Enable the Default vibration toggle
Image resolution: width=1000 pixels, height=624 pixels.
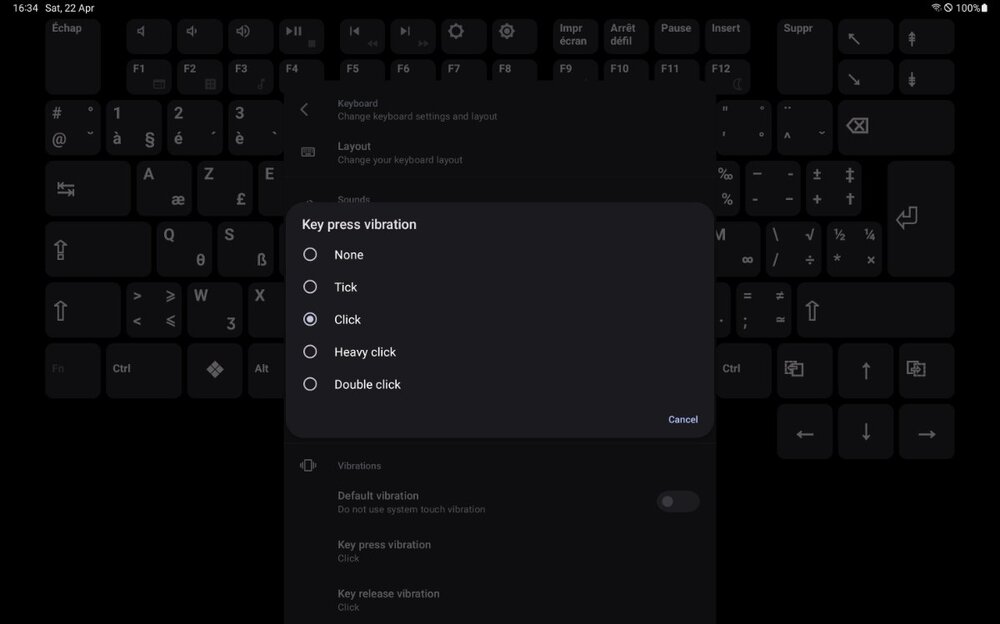point(678,501)
